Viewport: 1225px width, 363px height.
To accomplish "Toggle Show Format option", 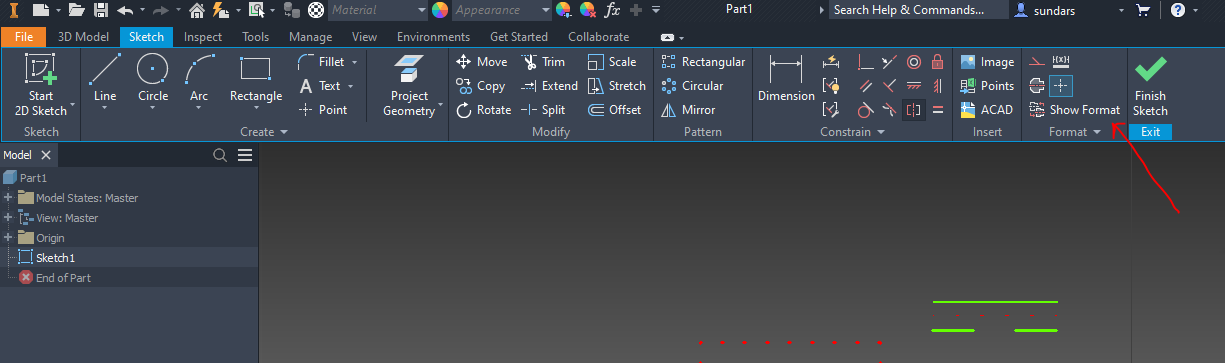I will click(1074, 110).
